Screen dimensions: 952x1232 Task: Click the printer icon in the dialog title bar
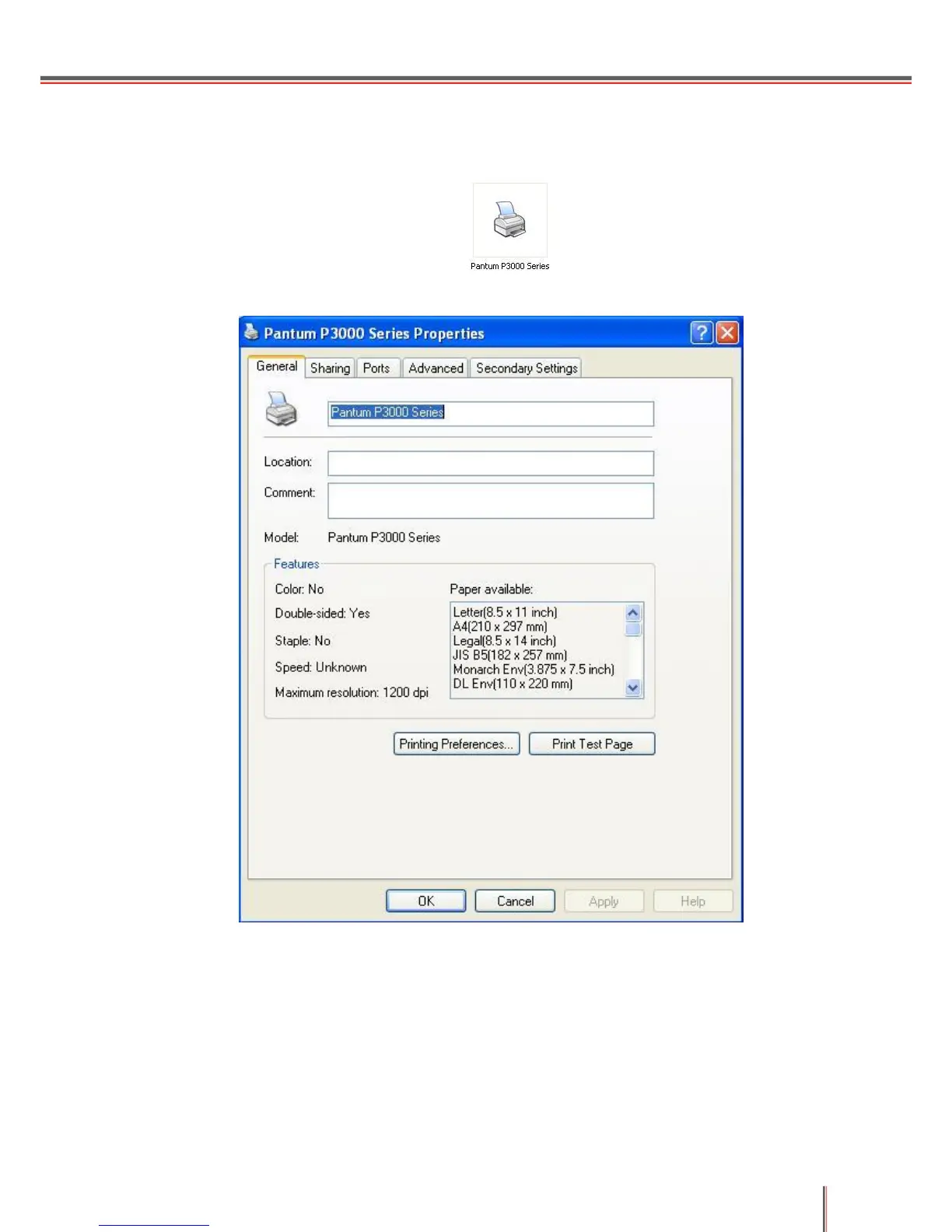[x=251, y=332]
